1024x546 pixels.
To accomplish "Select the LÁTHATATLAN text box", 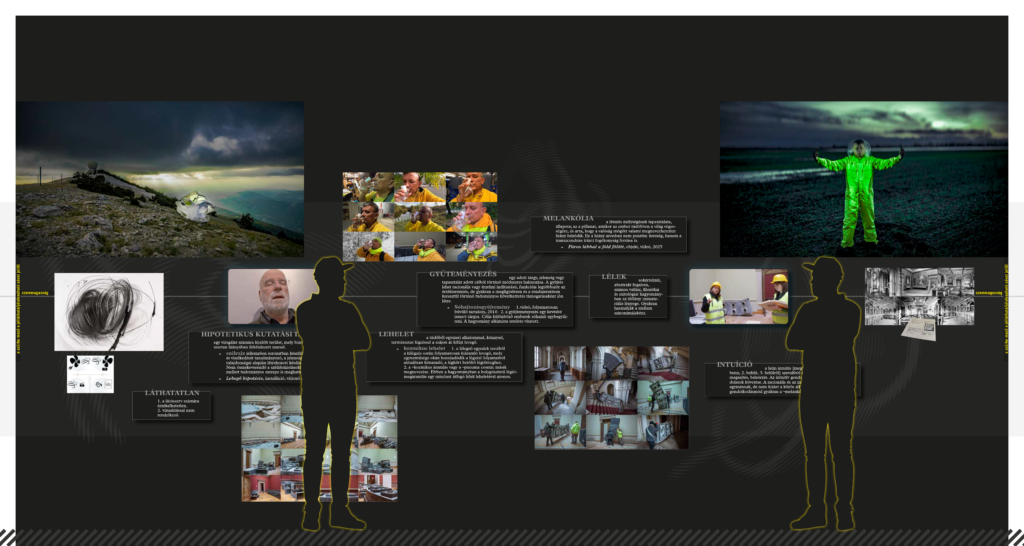I will [x=172, y=404].
